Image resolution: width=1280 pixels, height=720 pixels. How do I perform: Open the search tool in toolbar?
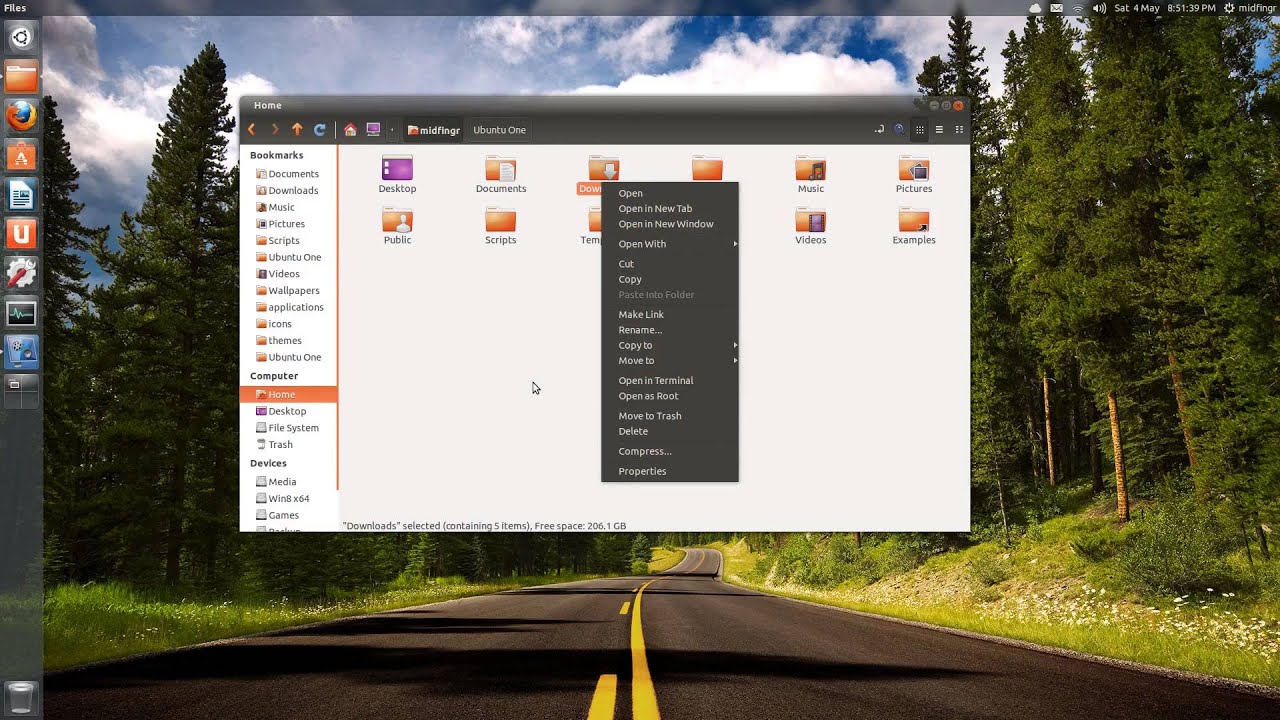click(x=899, y=130)
